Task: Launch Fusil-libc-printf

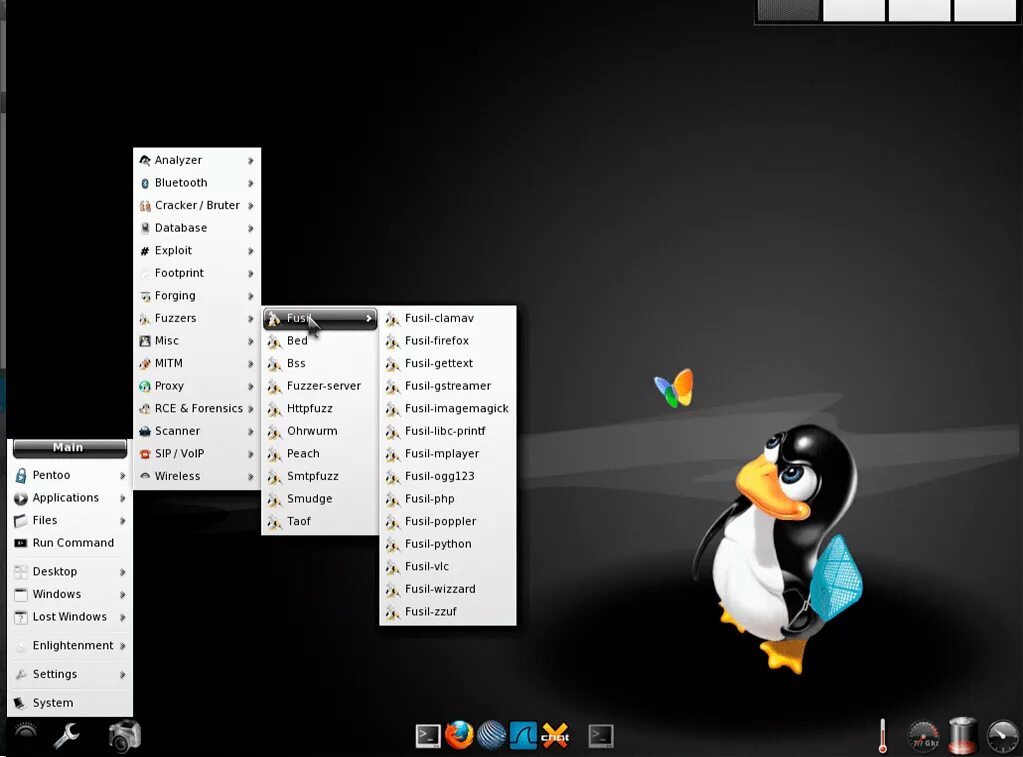Action: pos(448,431)
